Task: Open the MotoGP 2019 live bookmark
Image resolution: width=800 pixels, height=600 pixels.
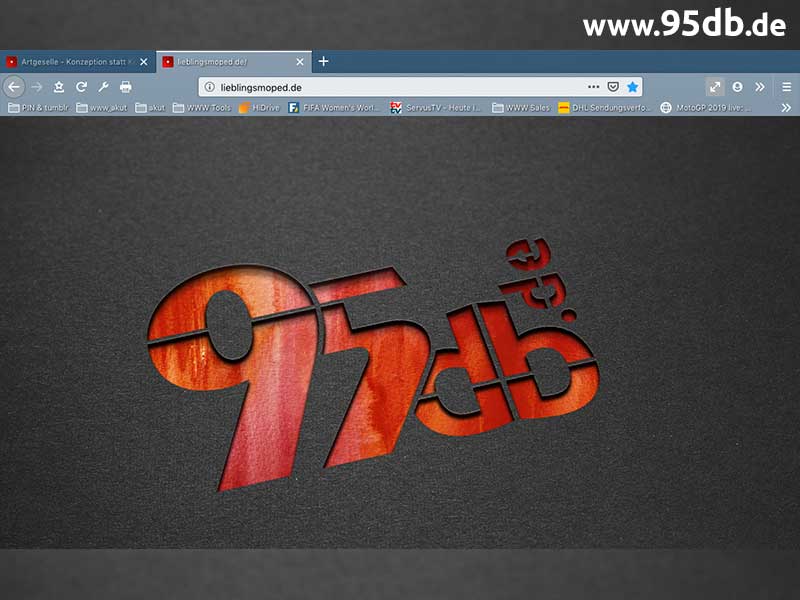Action: click(x=706, y=108)
